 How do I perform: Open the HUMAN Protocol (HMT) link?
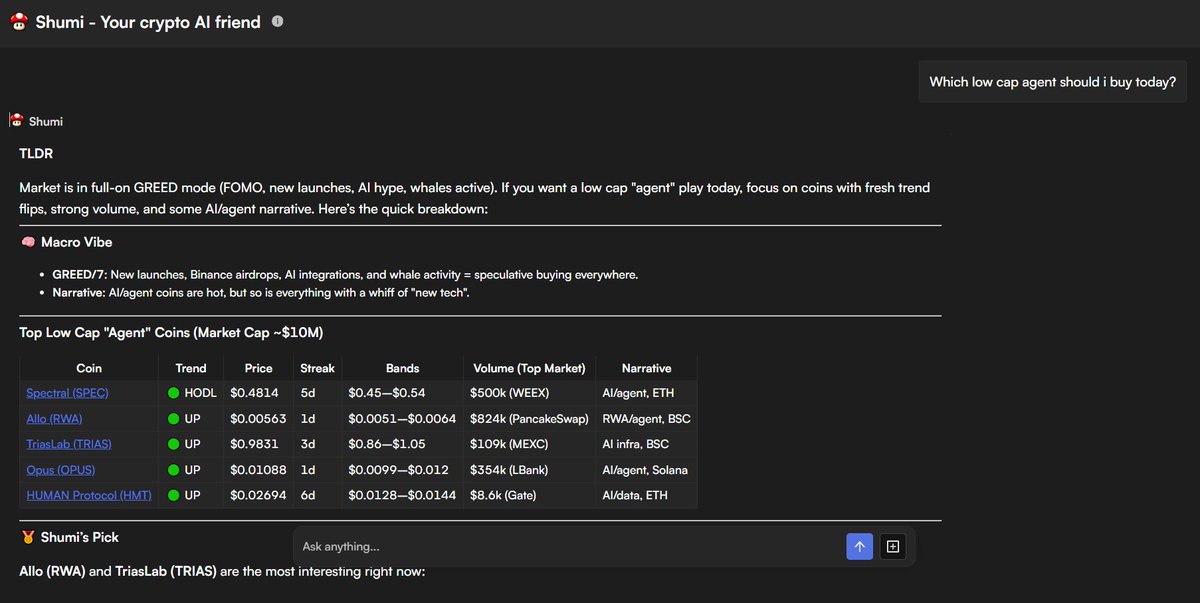point(88,495)
